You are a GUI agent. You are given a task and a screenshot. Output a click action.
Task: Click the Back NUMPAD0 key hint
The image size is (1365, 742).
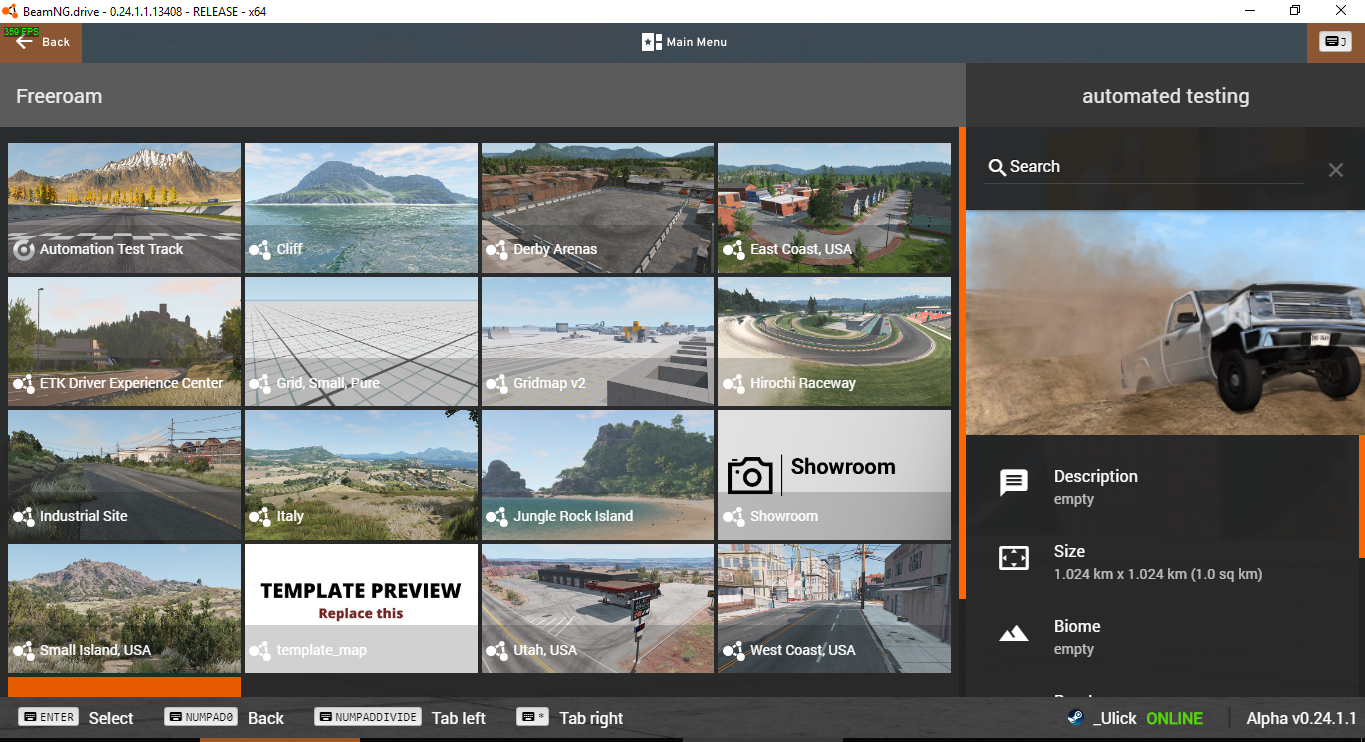(x=224, y=718)
